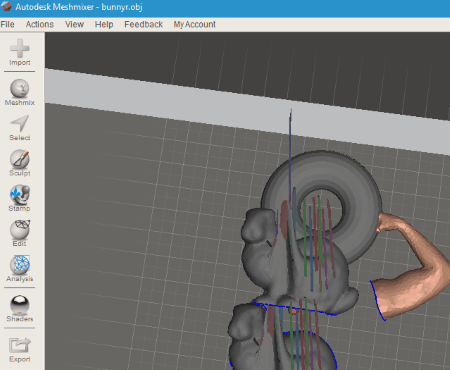Open the Meshmix tool

(x=20, y=89)
